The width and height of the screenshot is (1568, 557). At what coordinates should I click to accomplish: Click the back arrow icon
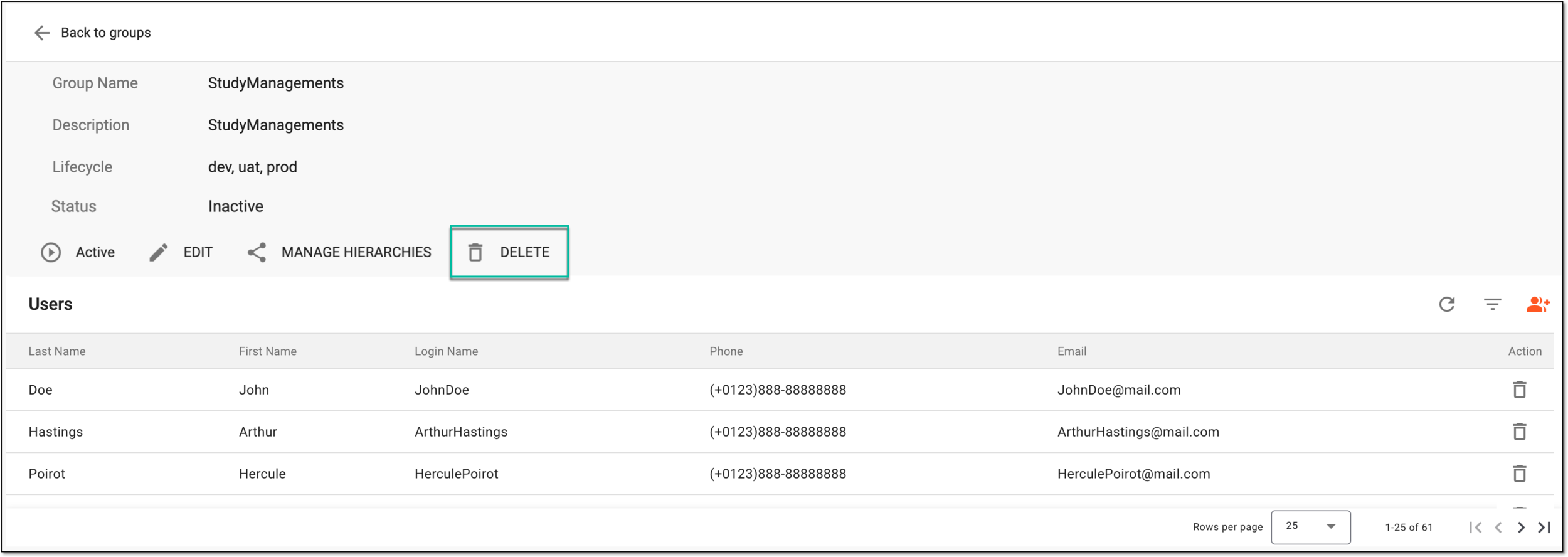(42, 33)
